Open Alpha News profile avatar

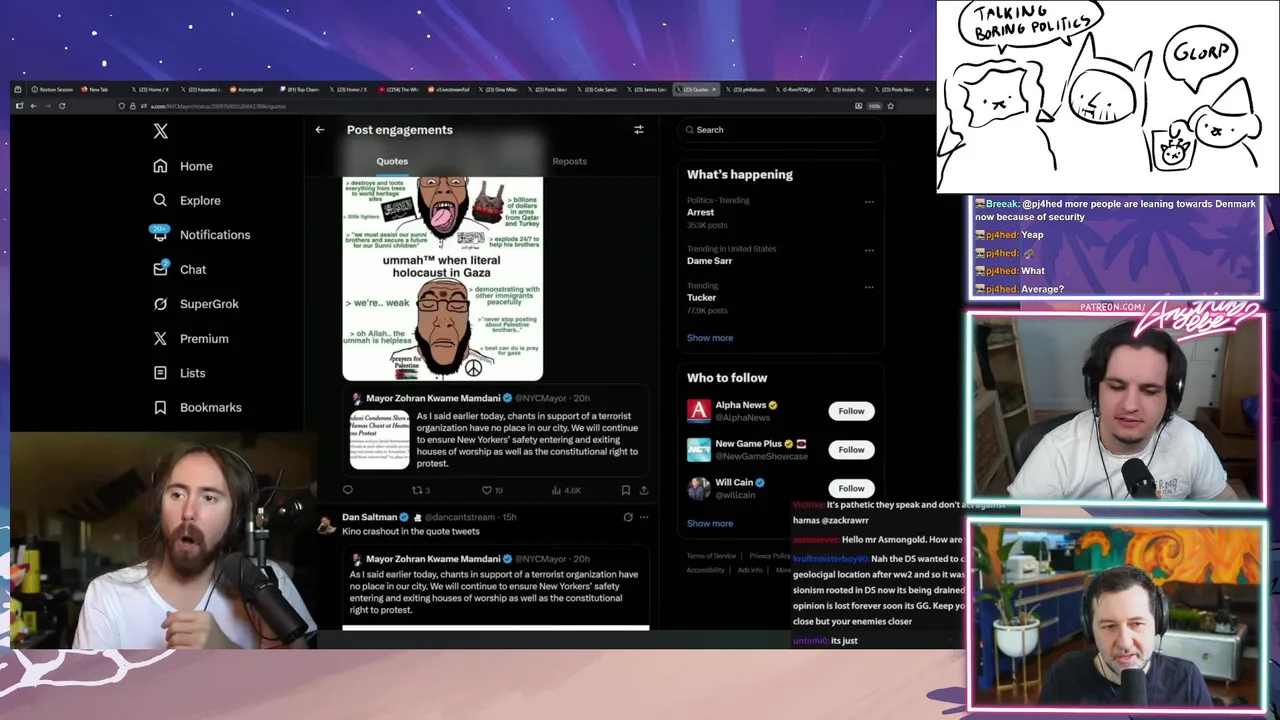pyautogui.click(x=699, y=411)
